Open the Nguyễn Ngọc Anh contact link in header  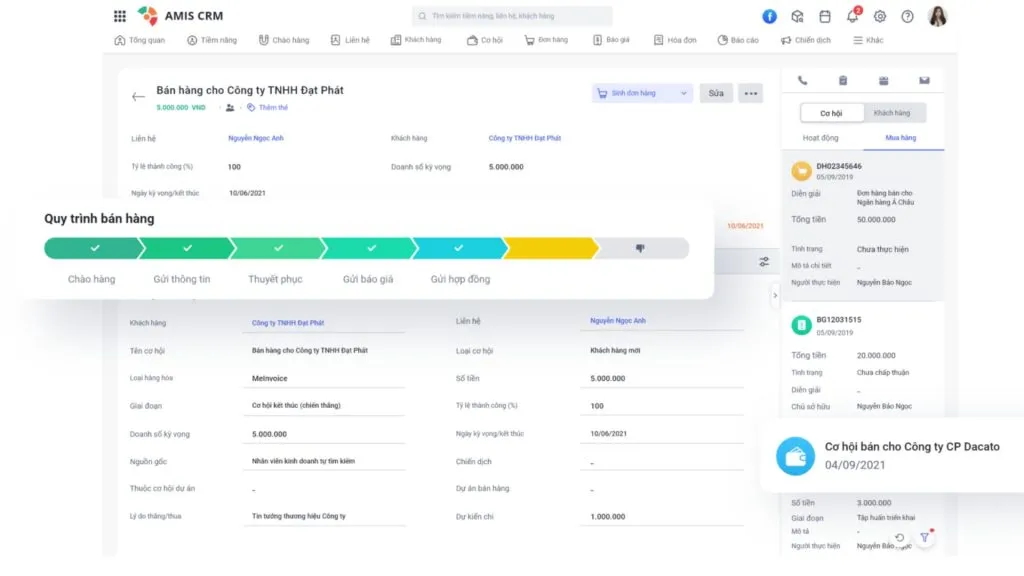point(256,138)
